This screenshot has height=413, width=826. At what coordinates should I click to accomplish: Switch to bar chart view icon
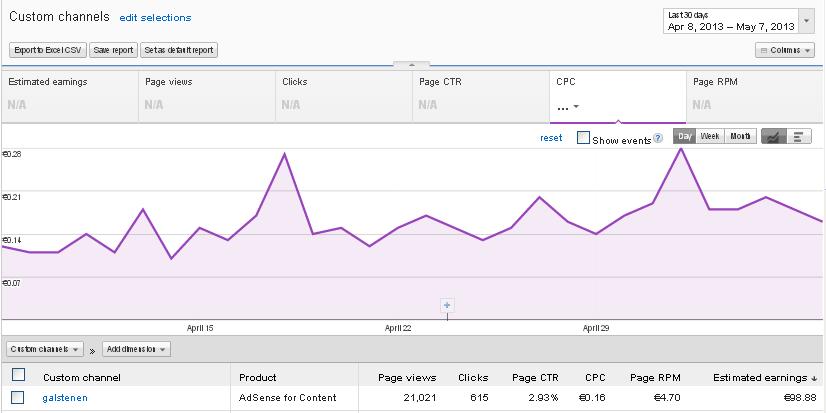(799, 136)
